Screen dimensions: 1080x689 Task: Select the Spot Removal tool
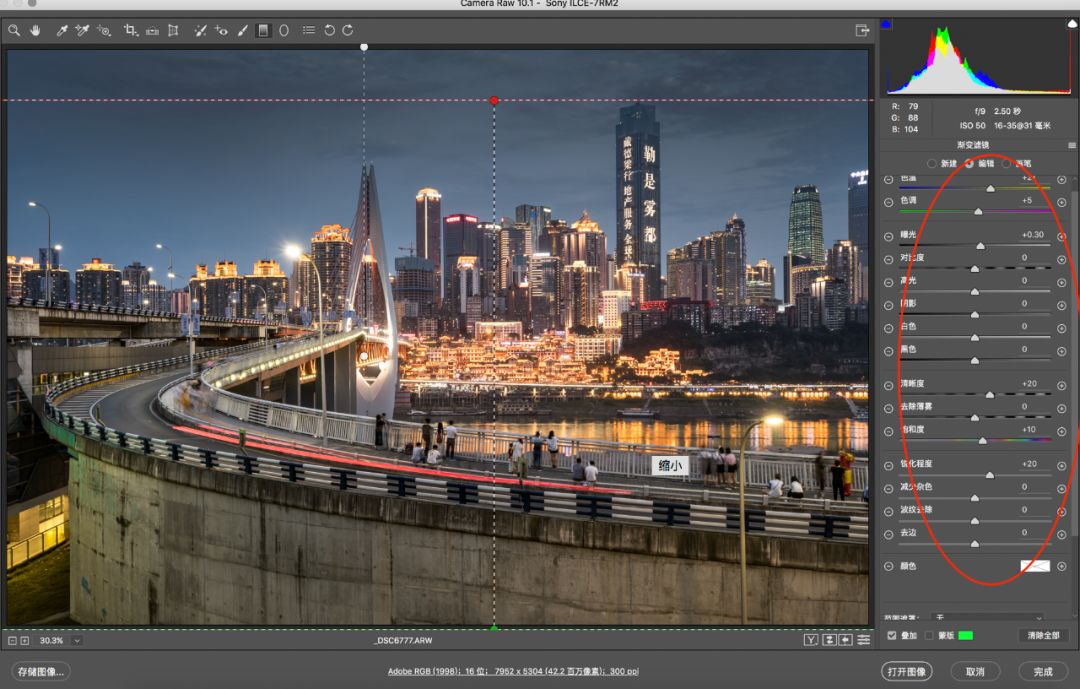pyautogui.click(x=200, y=30)
